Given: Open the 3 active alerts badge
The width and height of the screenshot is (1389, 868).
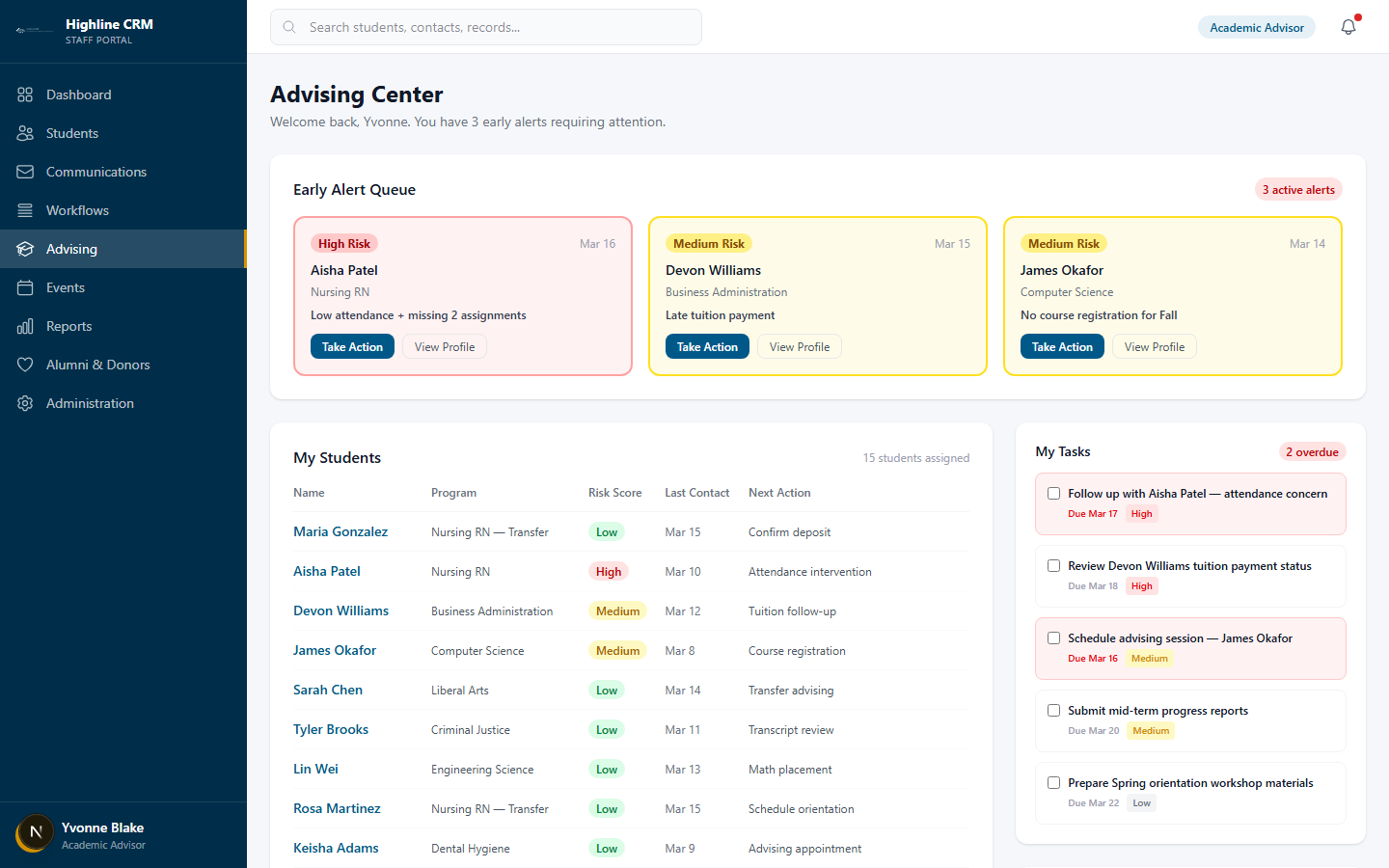Looking at the screenshot, I should (x=1298, y=189).
